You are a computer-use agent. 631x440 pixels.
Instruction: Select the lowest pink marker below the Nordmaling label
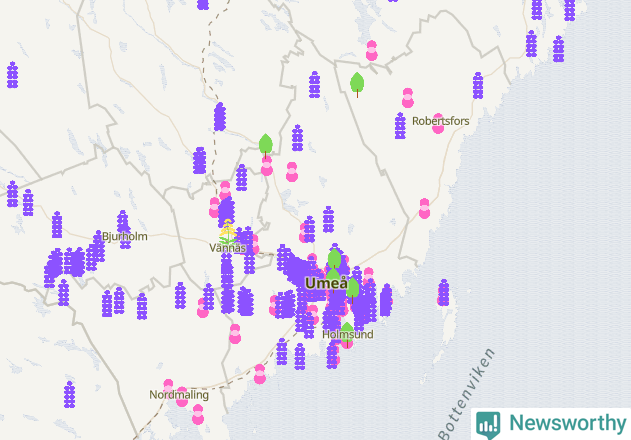pos(198,415)
